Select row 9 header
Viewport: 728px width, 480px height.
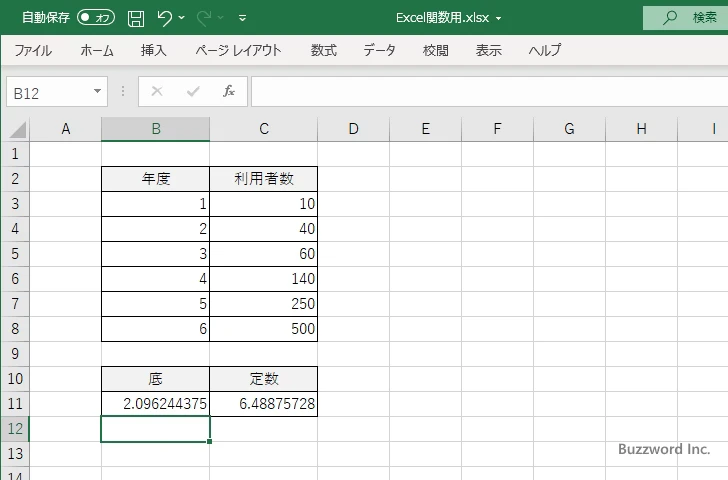coord(15,354)
